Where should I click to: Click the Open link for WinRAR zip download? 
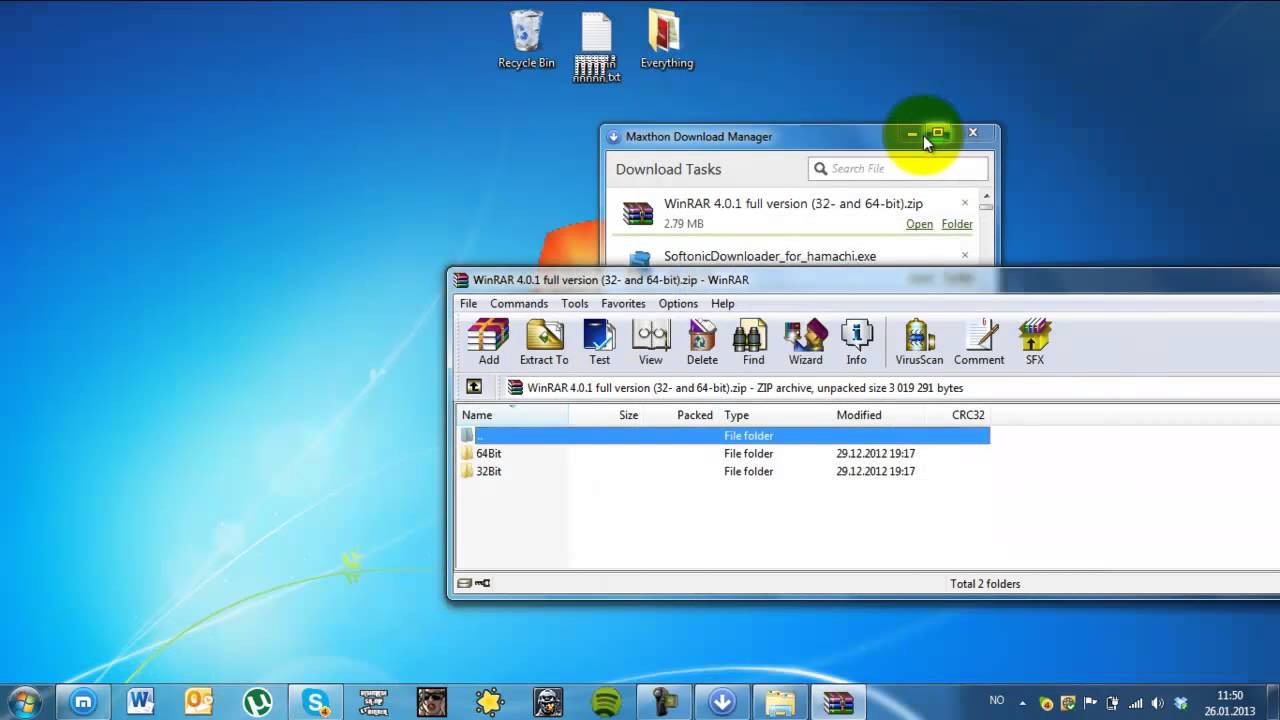click(919, 224)
